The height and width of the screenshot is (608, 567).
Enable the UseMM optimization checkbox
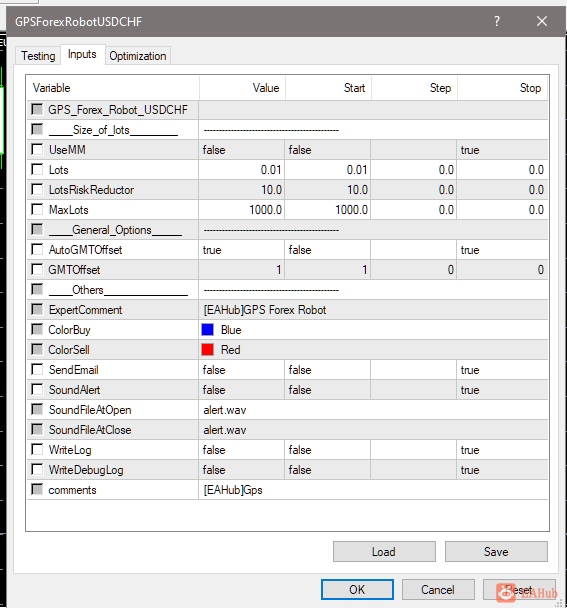[37, 149]
